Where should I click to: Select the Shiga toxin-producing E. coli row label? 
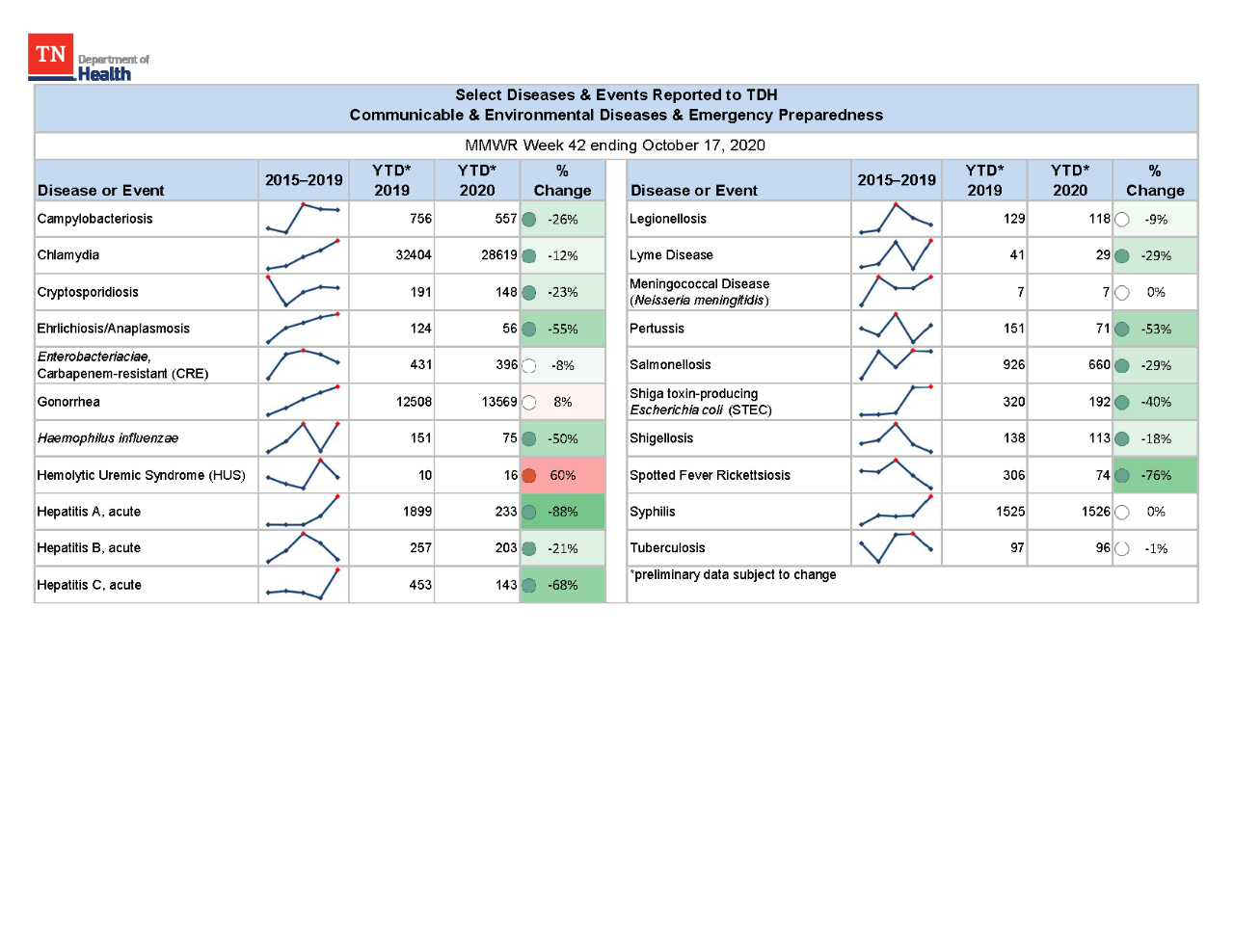pyautogui.click(x=701, y=402)
